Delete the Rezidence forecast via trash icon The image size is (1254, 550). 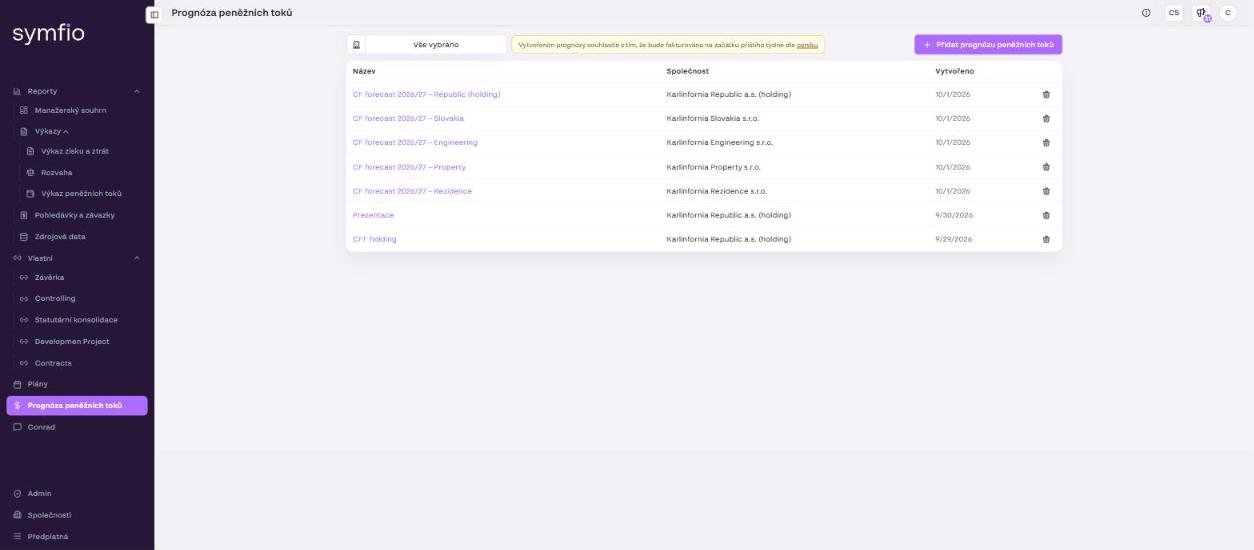pyautogui.click(x=1046, y=191)
